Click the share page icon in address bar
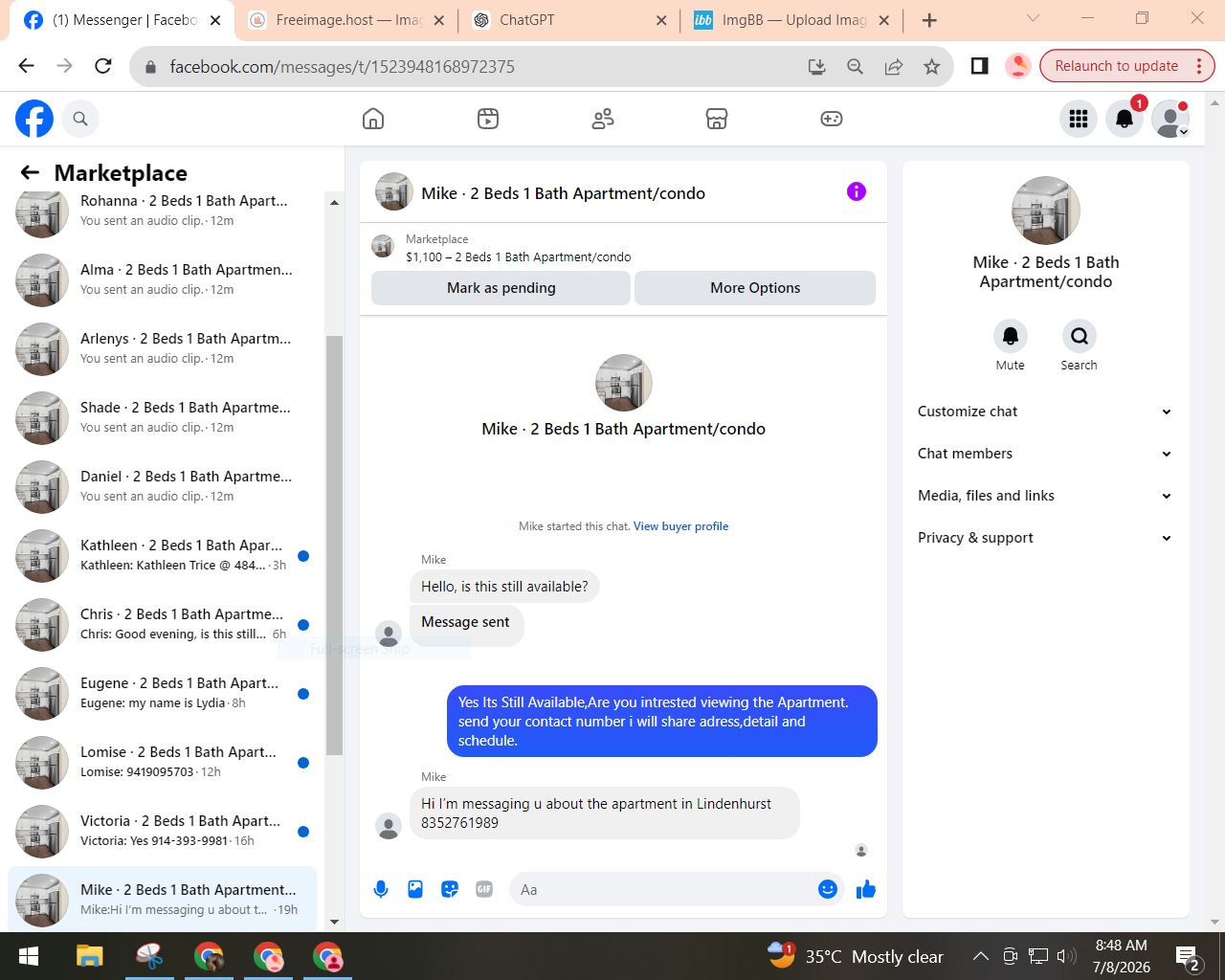 (x=893, y=66)
